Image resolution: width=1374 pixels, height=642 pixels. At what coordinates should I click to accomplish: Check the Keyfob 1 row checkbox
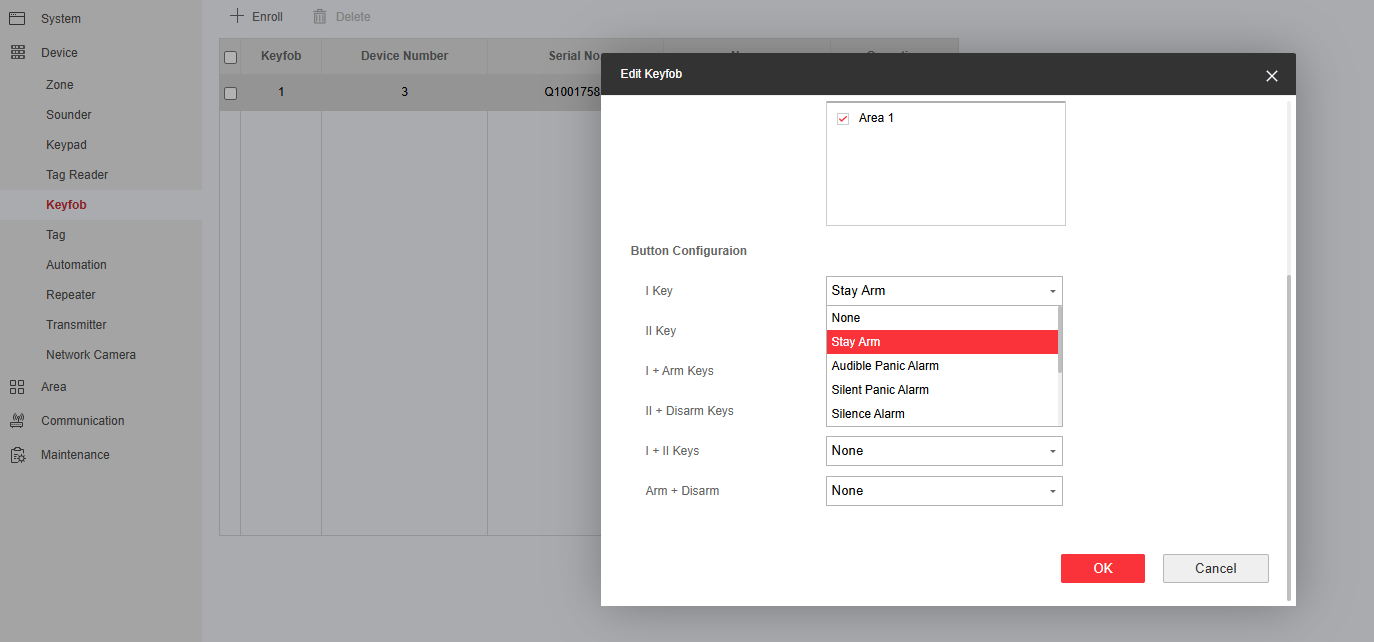coord(230,93)
